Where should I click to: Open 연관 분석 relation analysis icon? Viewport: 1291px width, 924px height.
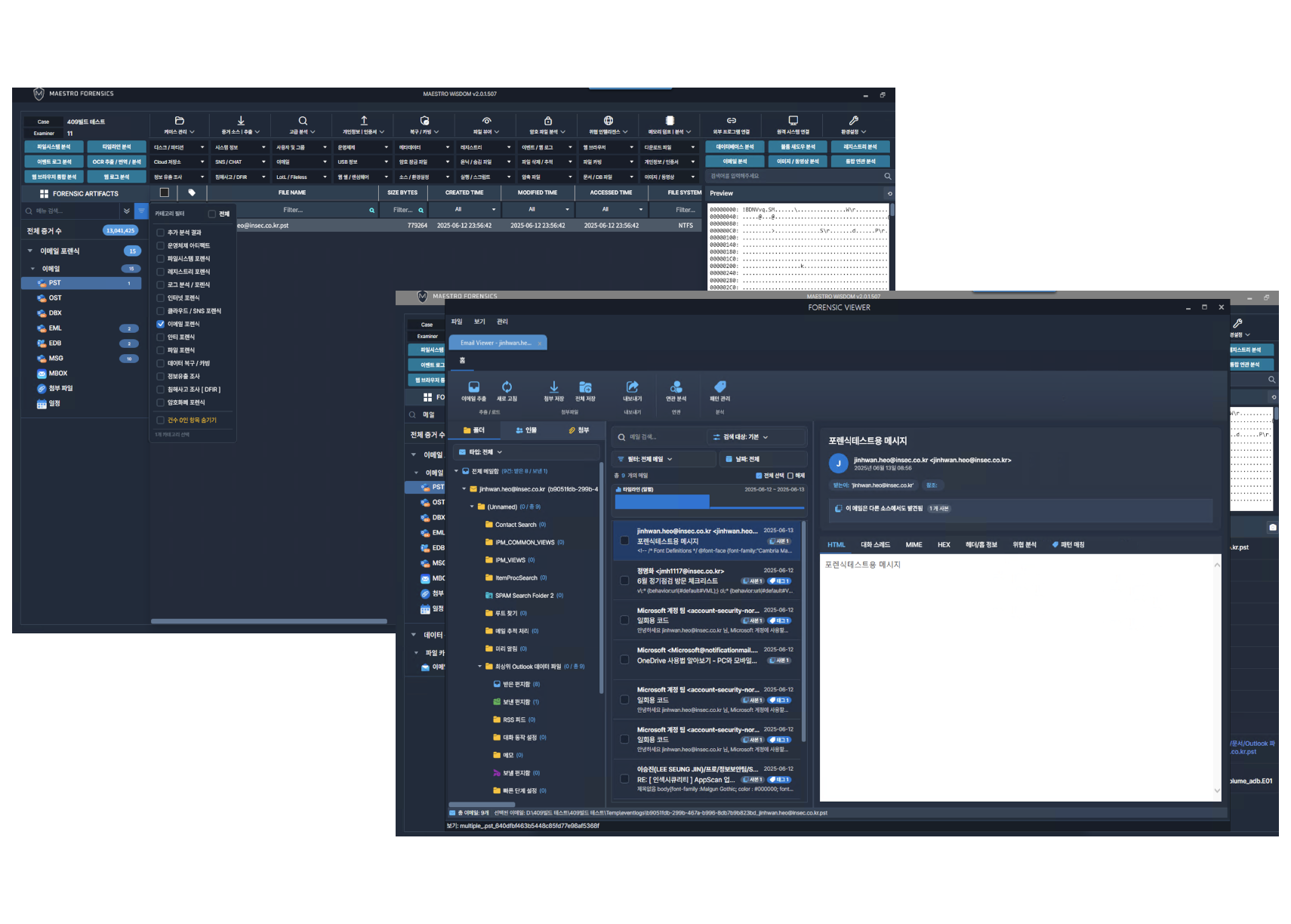[676, 387]
